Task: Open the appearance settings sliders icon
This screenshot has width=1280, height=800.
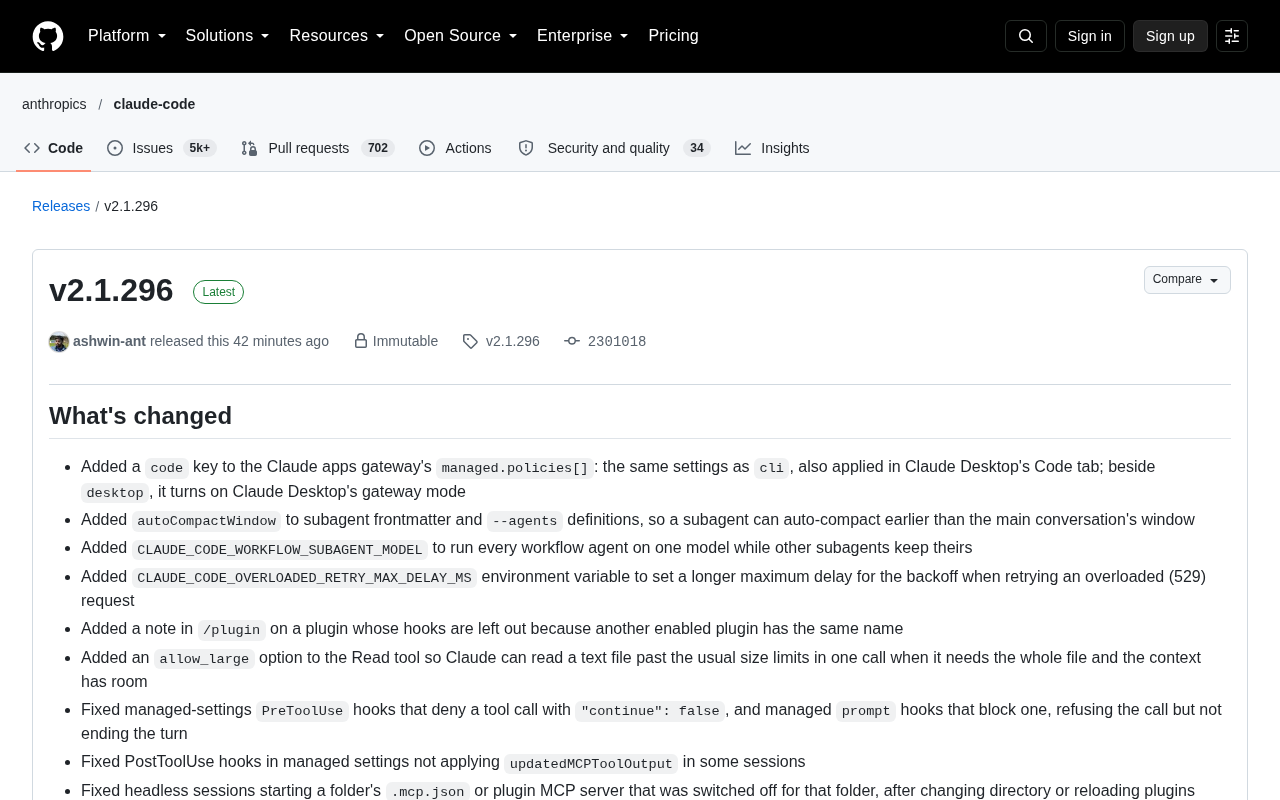Action: pyautogui.click(x=1232, y=36)
